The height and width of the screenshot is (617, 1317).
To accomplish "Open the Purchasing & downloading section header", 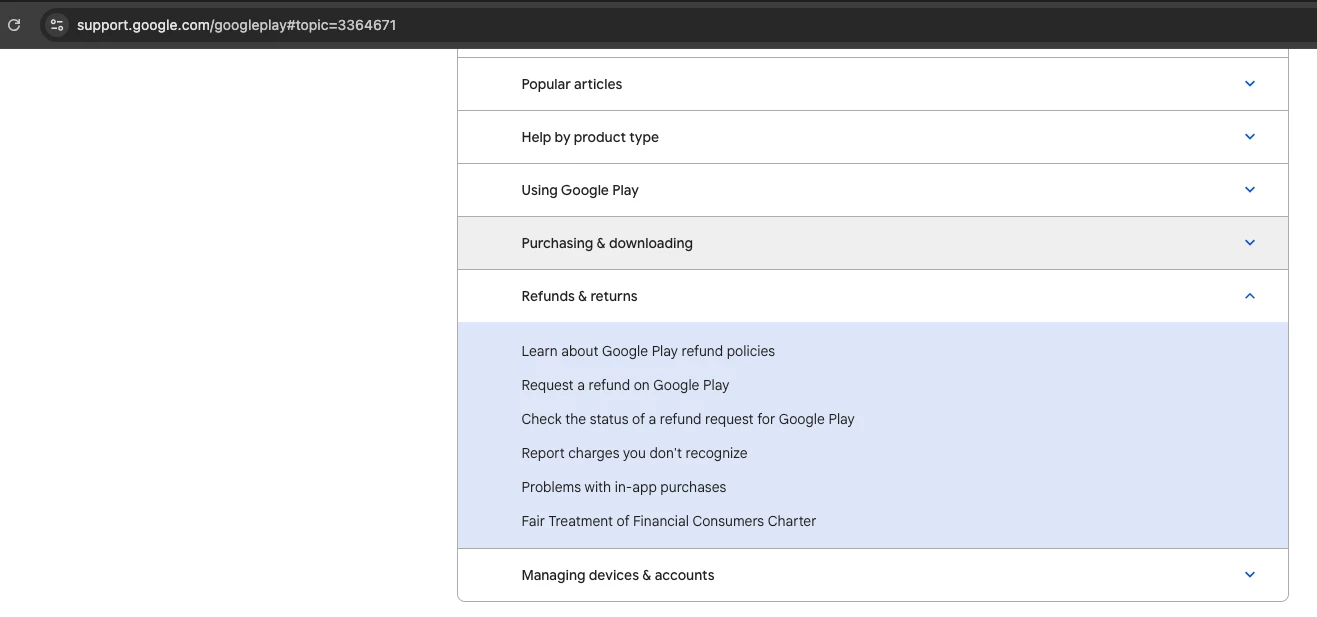I will [x=607, y=244].
